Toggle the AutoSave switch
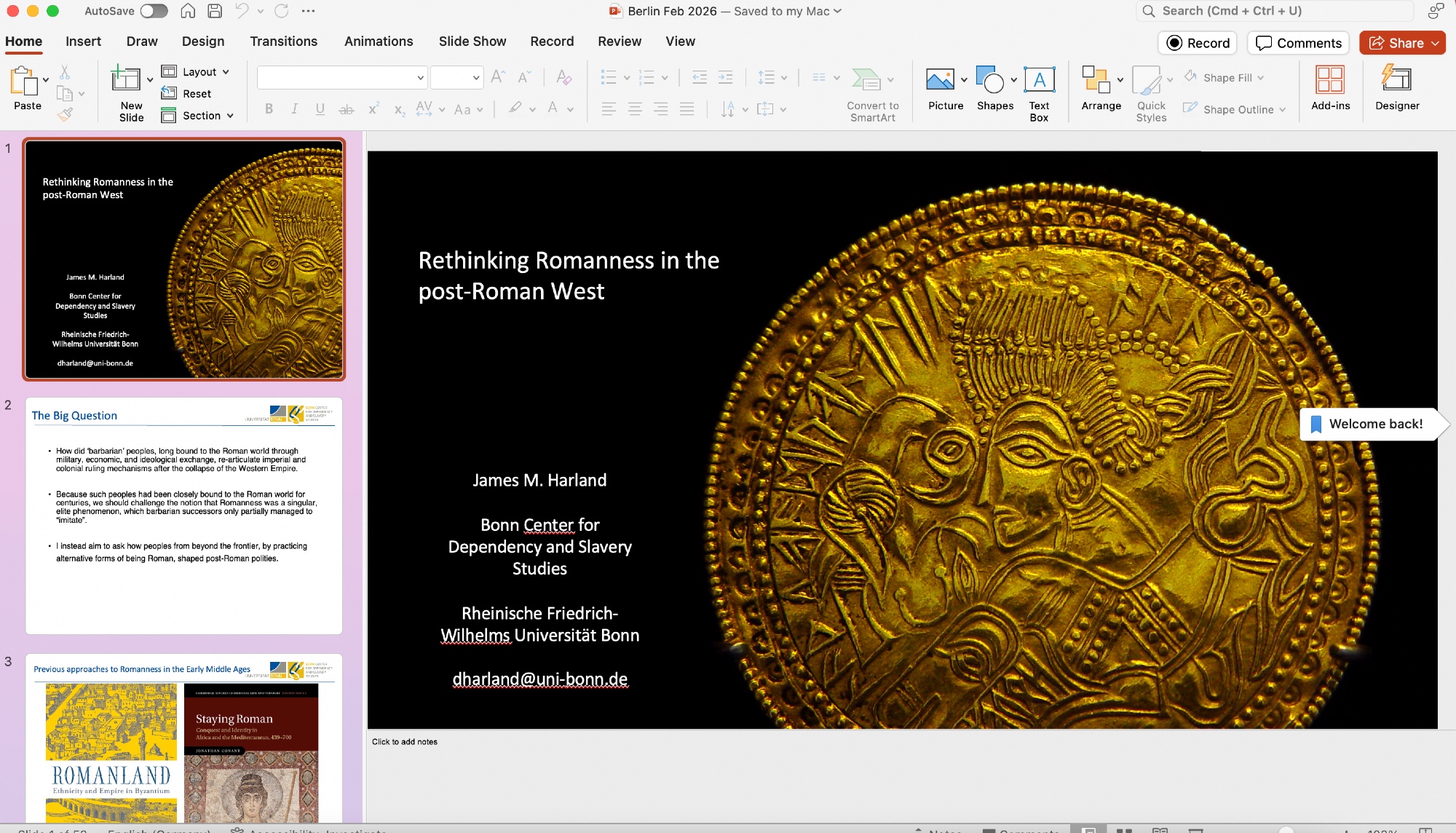Image resolution: width=1456 pixels, height=833 pixels. (154, 11)
